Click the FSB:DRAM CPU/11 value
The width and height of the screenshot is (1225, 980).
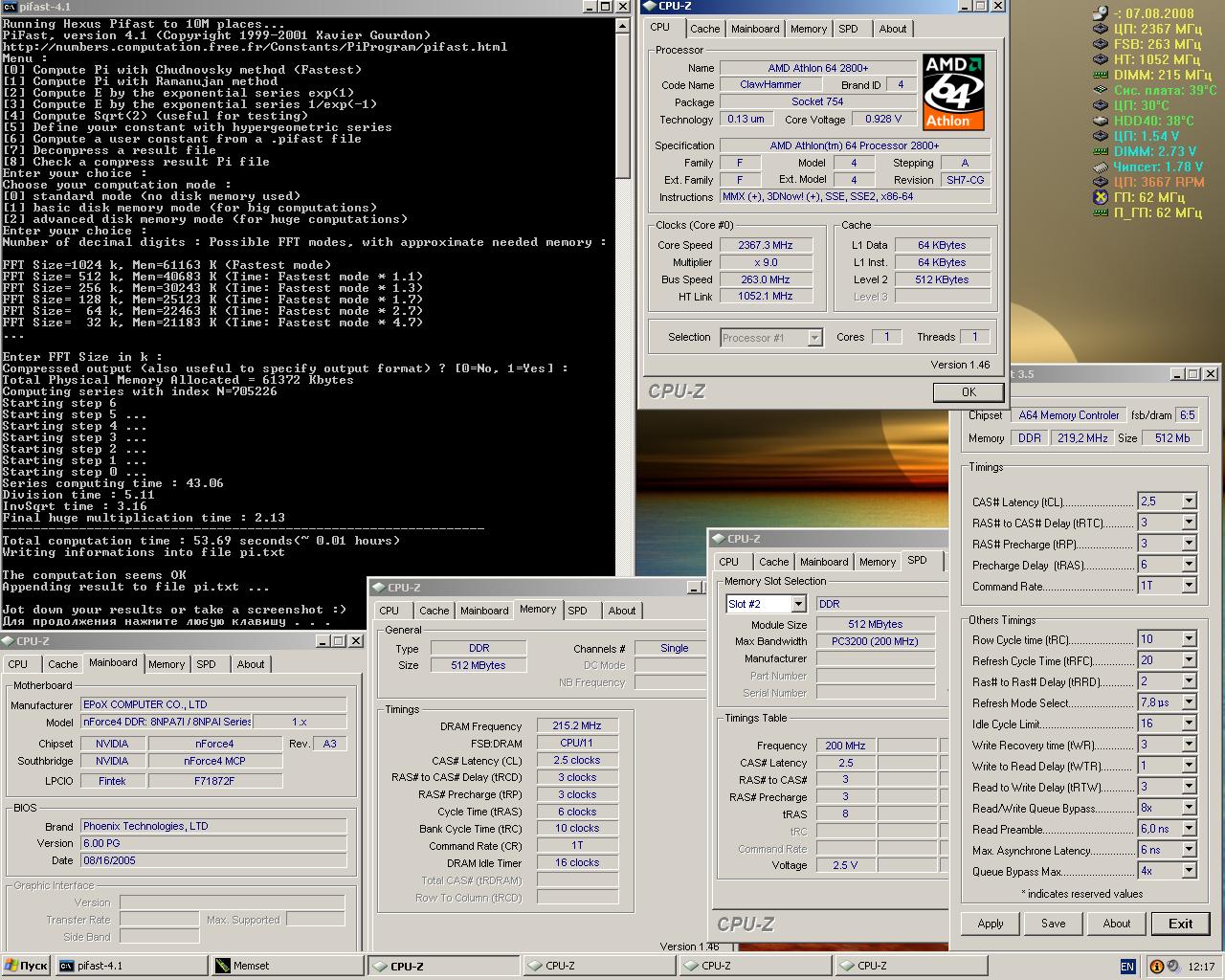(x=577, y=743)
